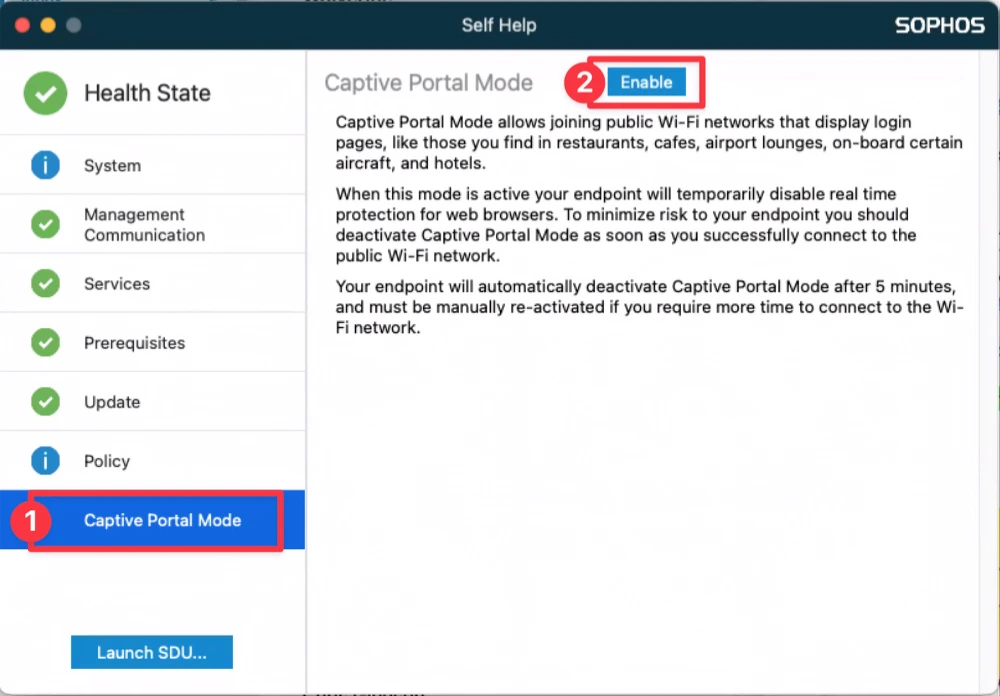Switch to the Health State section
The height and width of the screenshot is (696, 1000).
pos(147,92)
